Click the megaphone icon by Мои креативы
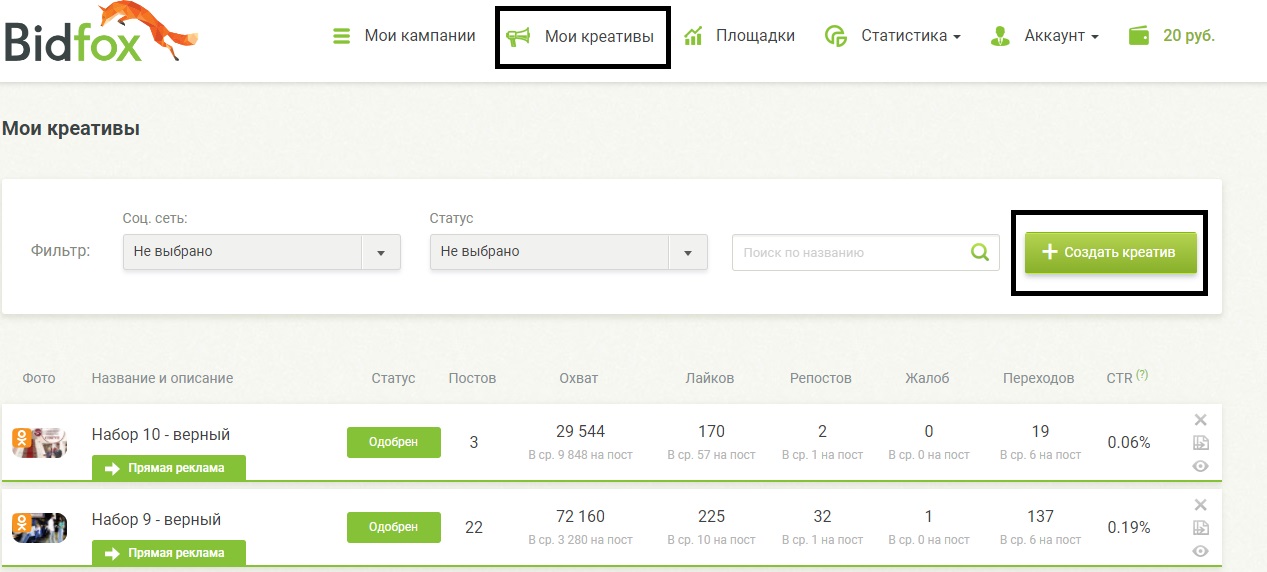Image resolution: width=1267 pixels, height=572 pixels. pyautogui.click(x=518, y=37)
